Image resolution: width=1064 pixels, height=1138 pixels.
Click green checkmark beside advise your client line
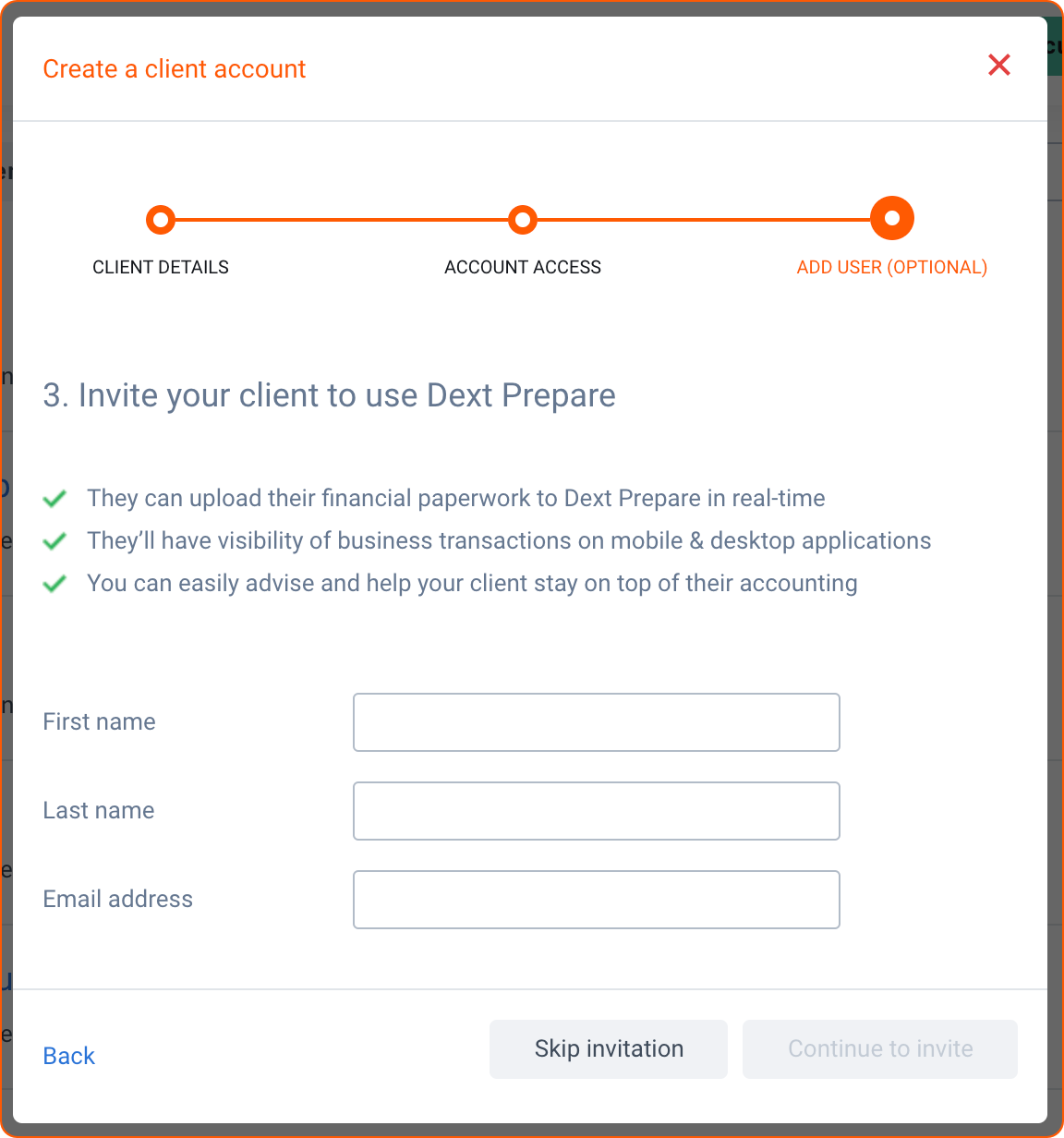[x=55, y=584]
